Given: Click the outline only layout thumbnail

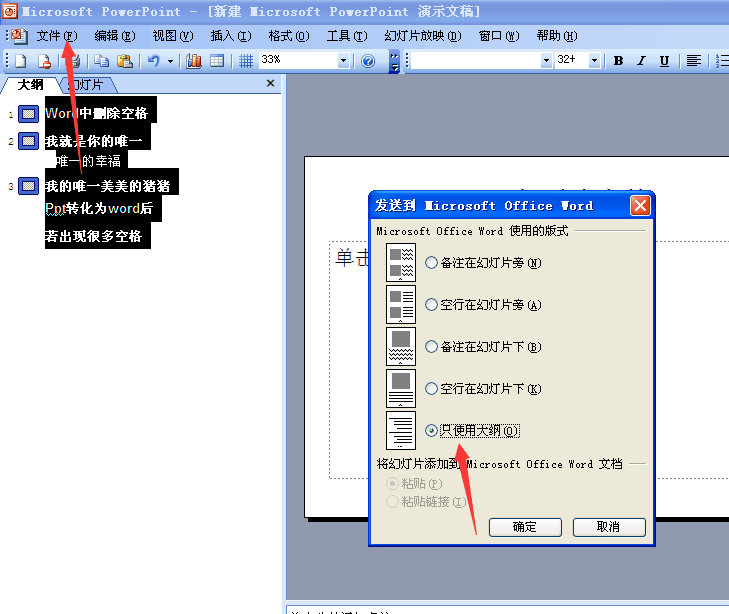Looking at the screenshot, I should click(401, 430).
